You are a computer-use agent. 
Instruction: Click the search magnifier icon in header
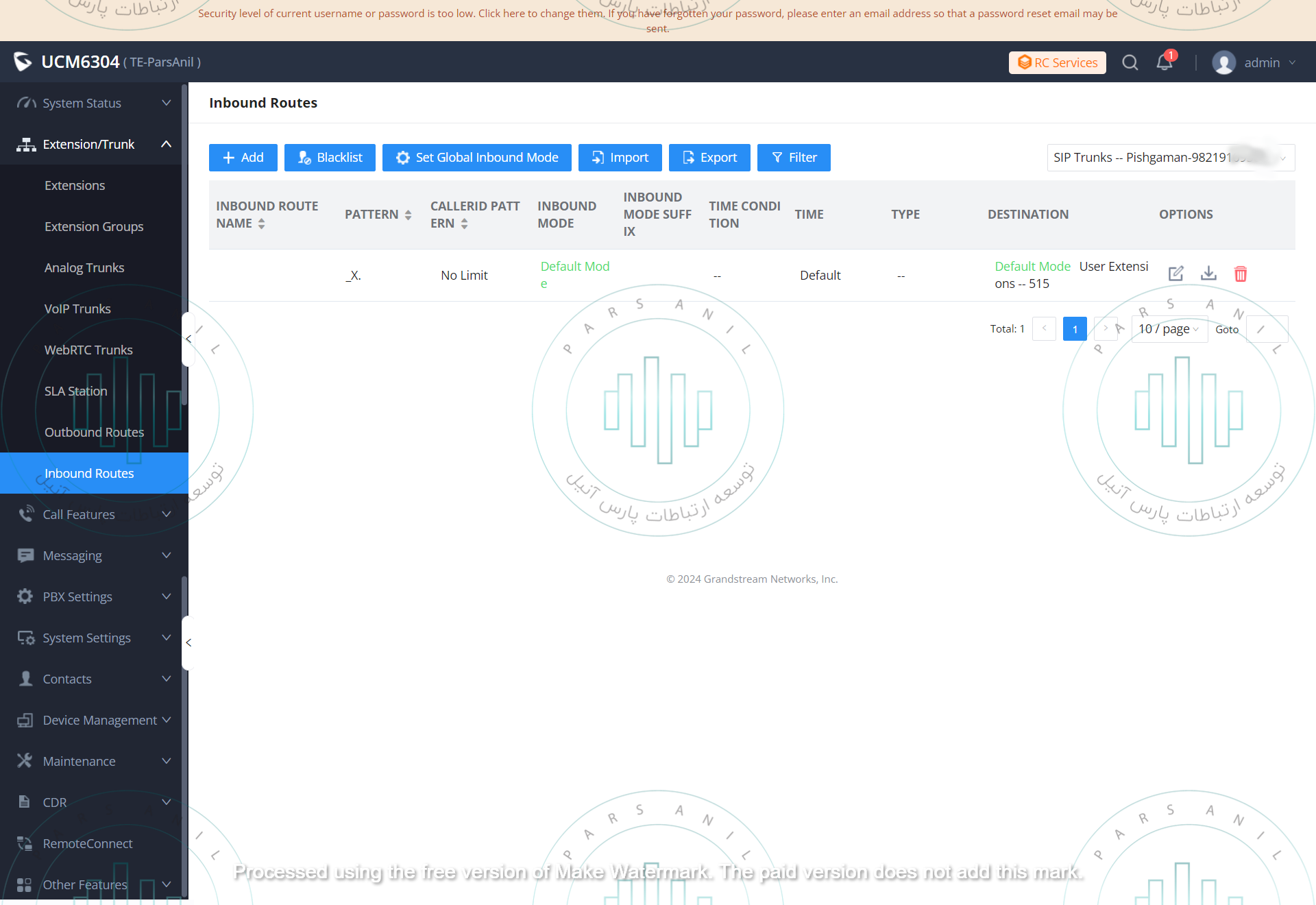[1130, 62]
